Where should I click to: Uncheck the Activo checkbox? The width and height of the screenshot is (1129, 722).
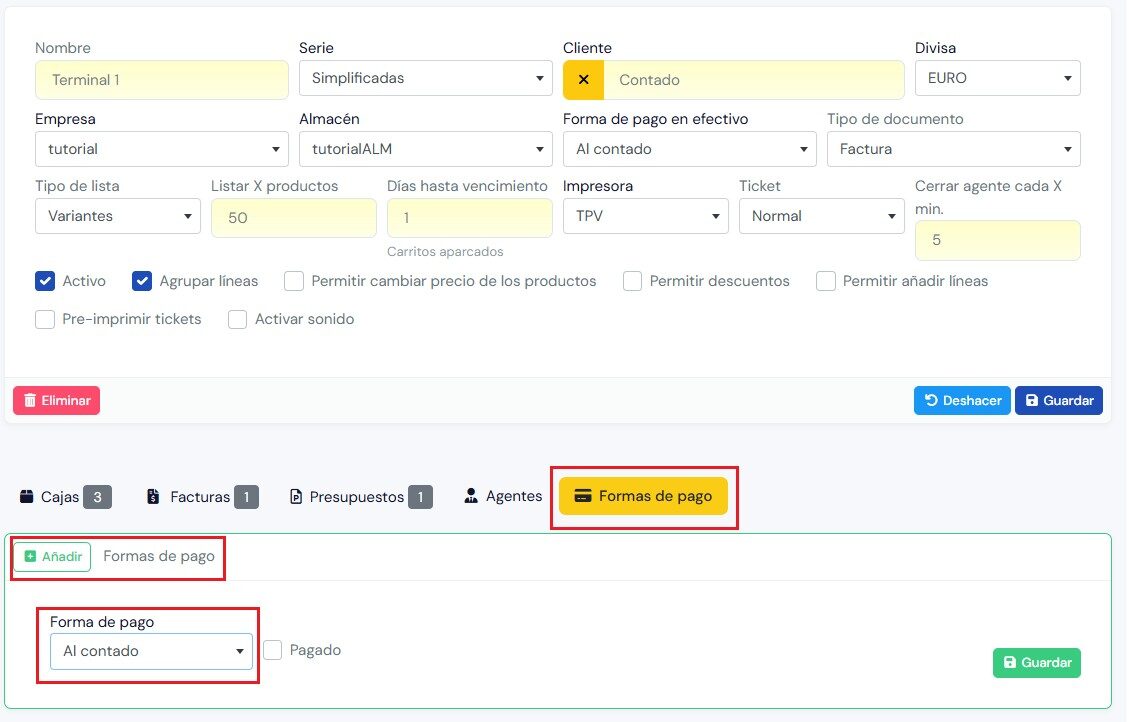tap(45, 281)
